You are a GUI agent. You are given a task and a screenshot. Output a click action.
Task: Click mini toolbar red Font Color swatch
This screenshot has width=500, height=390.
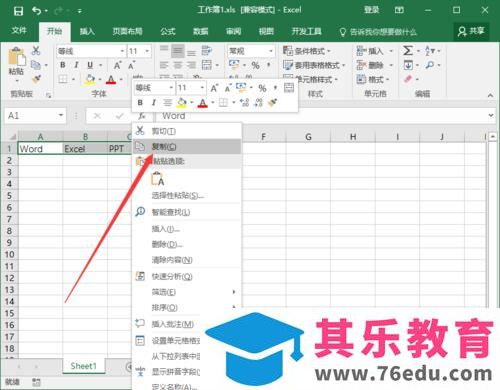point(202,103)
